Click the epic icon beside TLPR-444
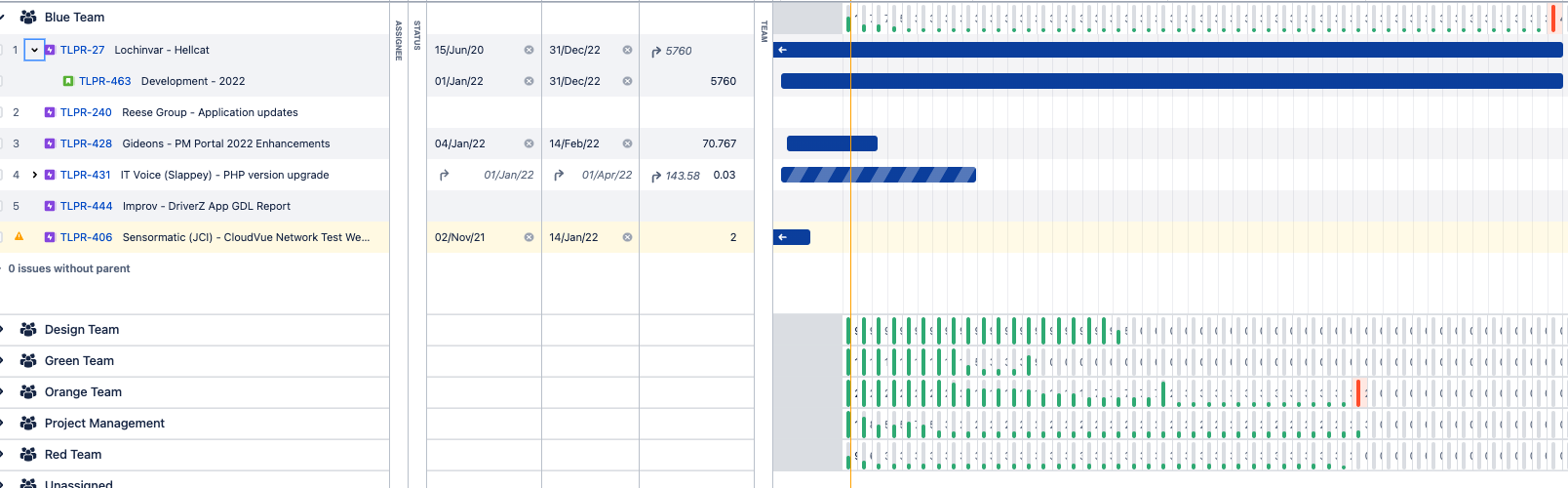 (x=50, y=206)
